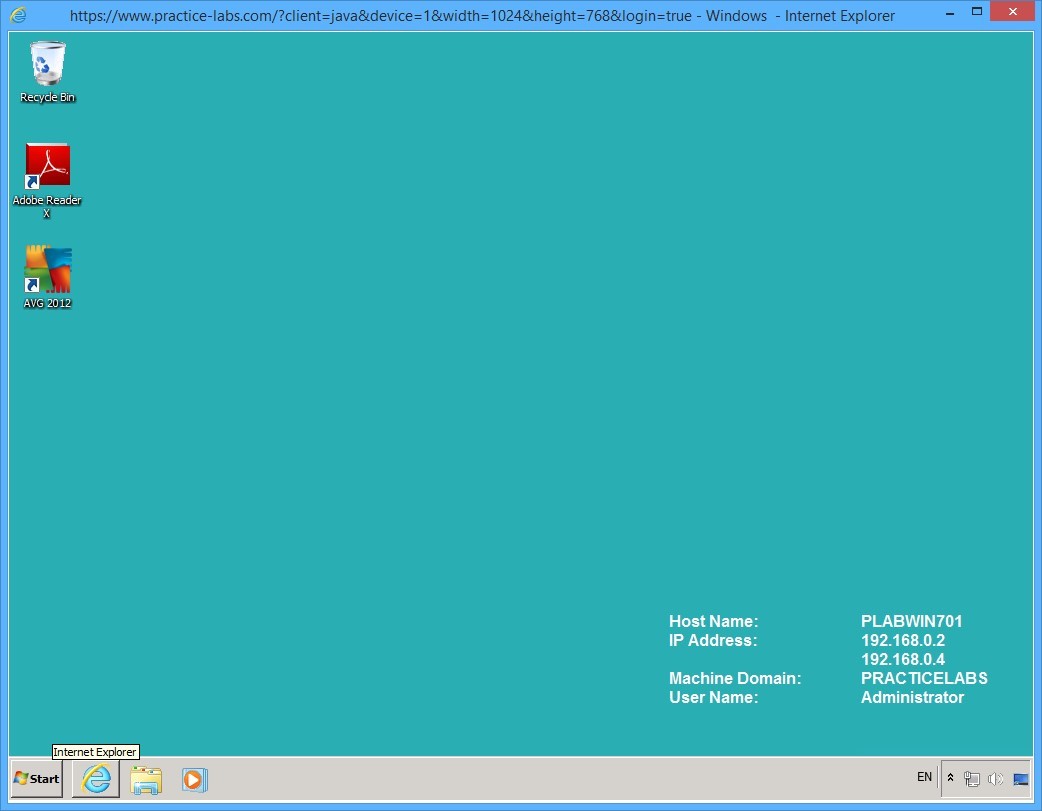Screen dimensions: 1042x811
Task: Launch Adobe Reader X from the desktop
Action: point(47,165)
